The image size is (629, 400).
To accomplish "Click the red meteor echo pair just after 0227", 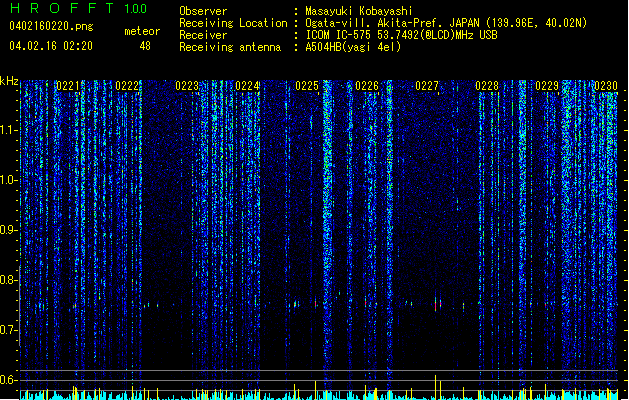I will [x=438, y=303].
